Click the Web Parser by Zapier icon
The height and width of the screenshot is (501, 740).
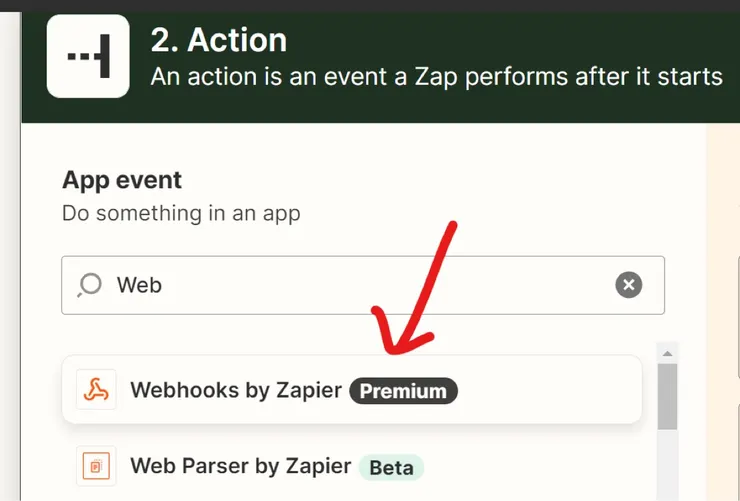(x=96, y=466)
